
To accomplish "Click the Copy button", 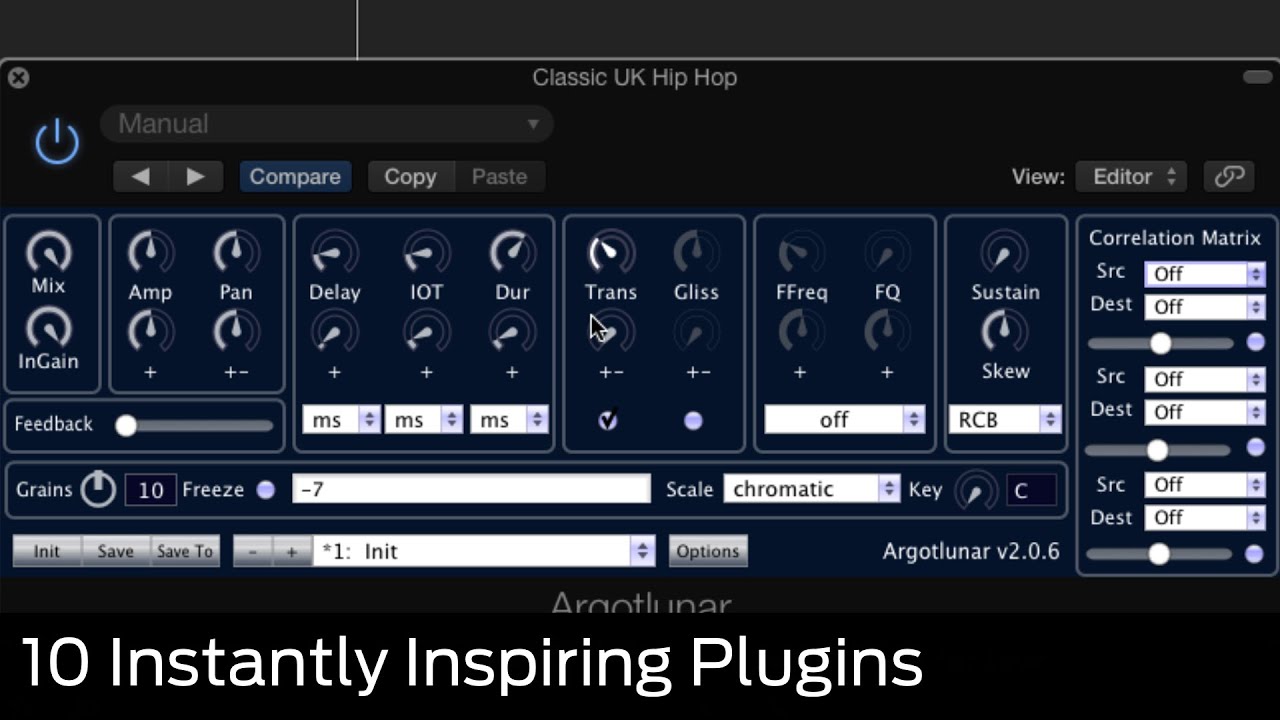I will (x=411, y=176).
